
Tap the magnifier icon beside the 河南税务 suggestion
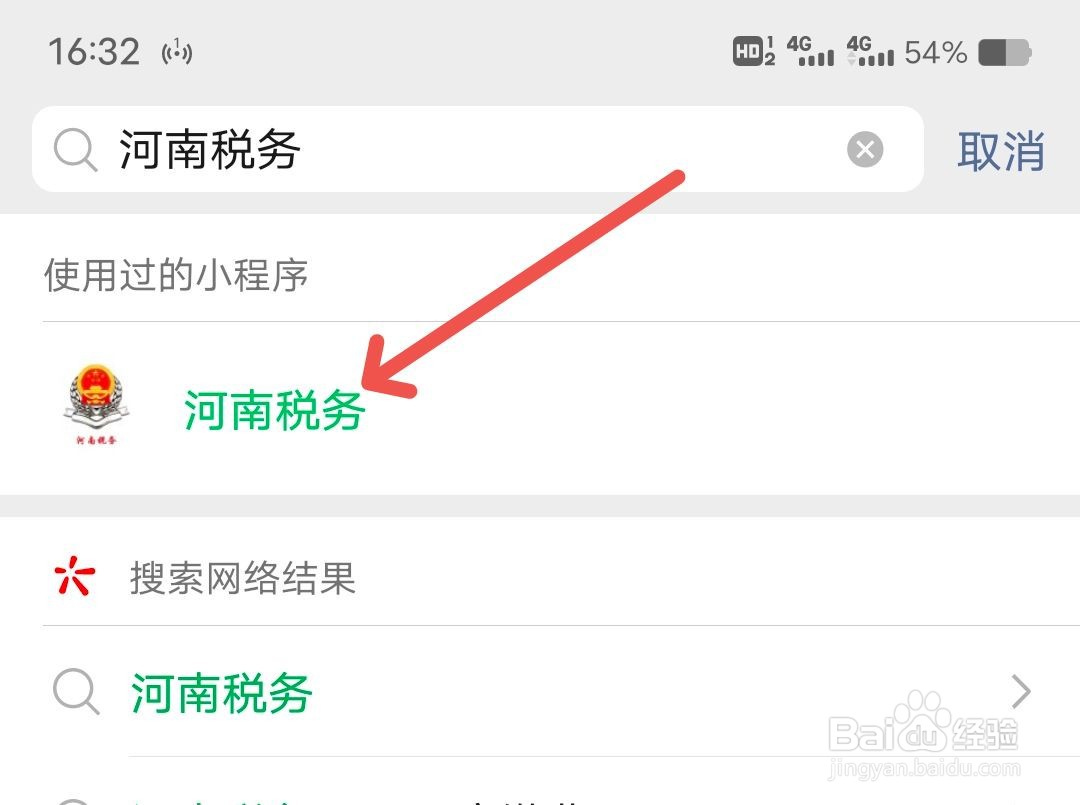tap(76, 691)
